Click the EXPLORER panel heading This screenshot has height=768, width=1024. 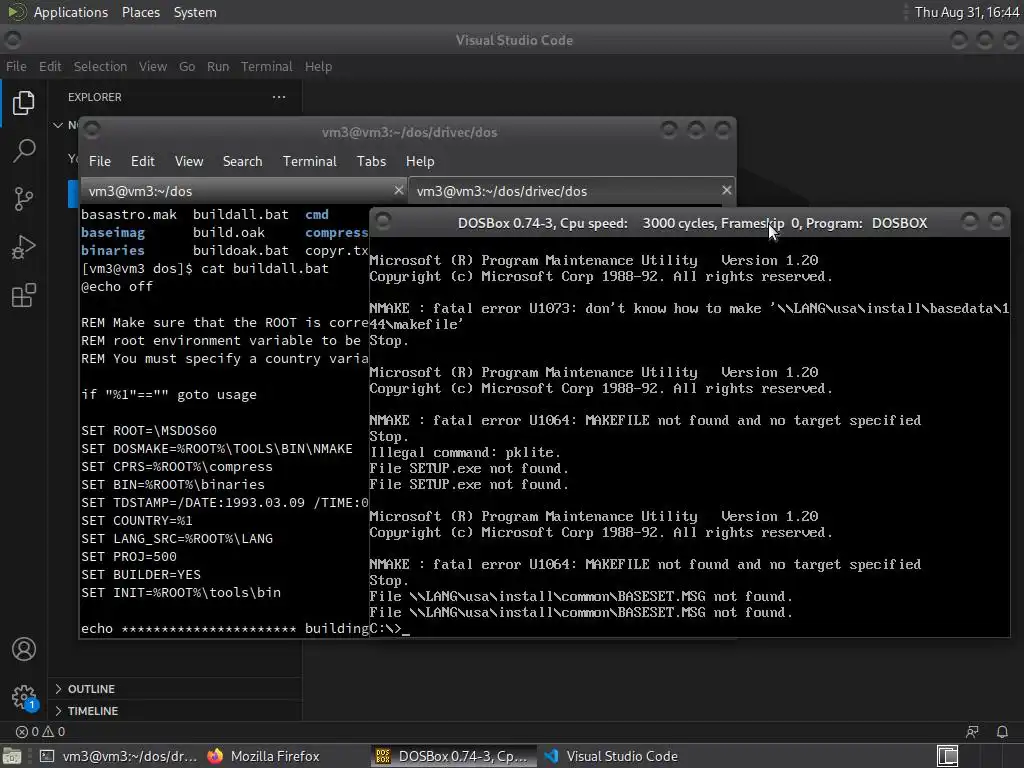pos(95,97)
